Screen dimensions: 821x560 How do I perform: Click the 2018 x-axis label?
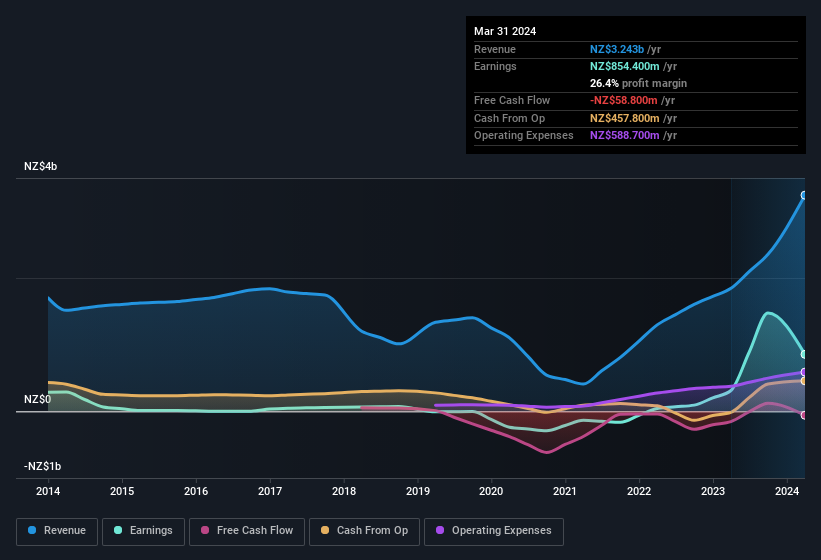tap(344, 491)
